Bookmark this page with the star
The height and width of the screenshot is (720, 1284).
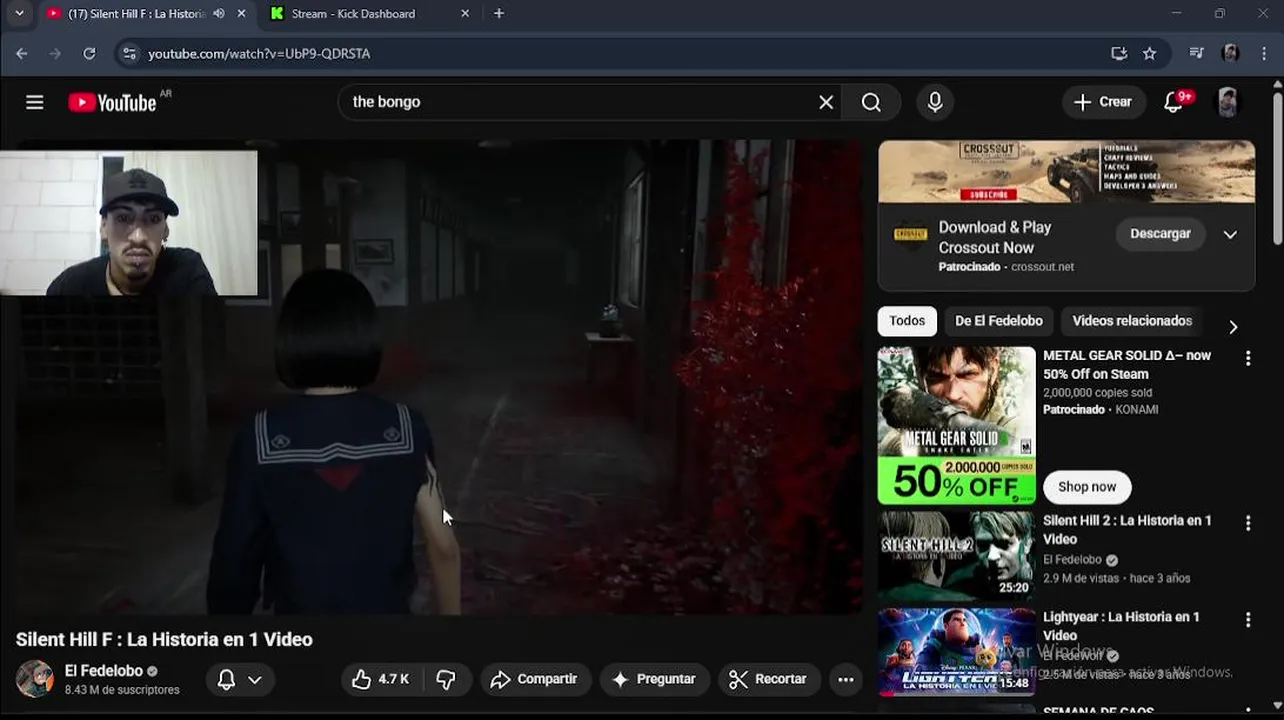(1150, 53)
